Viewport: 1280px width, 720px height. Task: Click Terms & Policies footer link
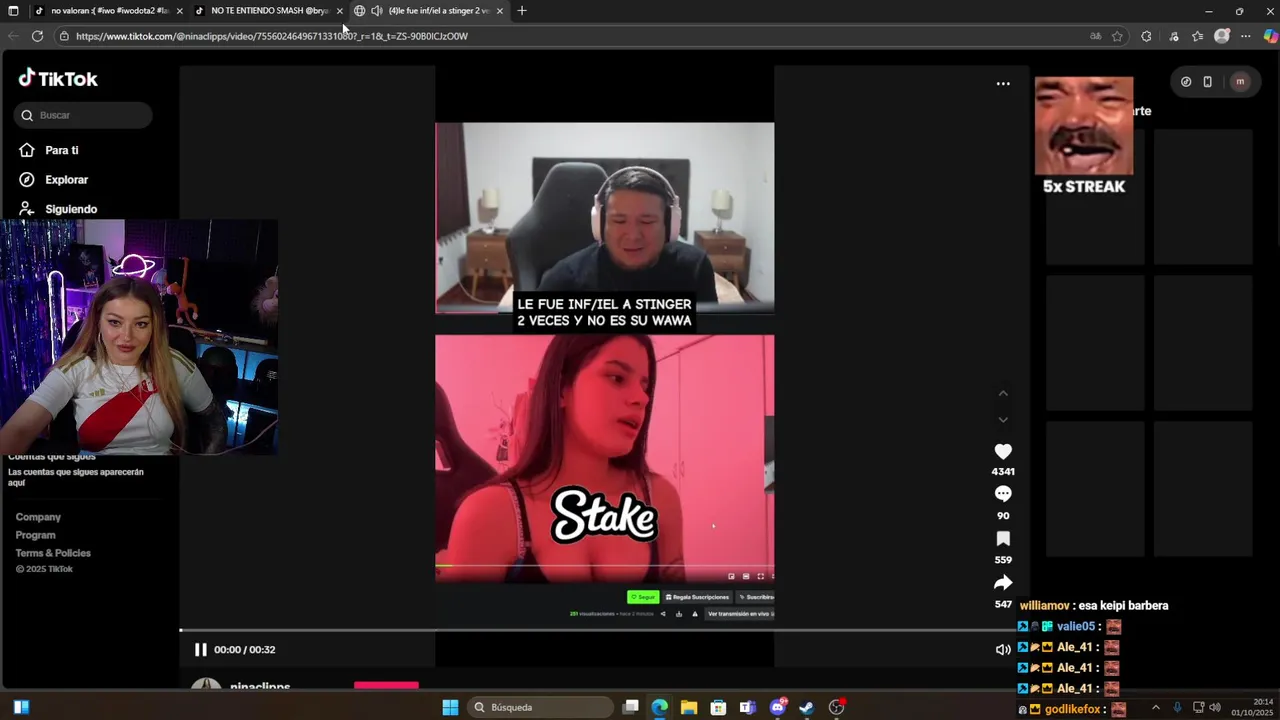[x=53, y=553]
